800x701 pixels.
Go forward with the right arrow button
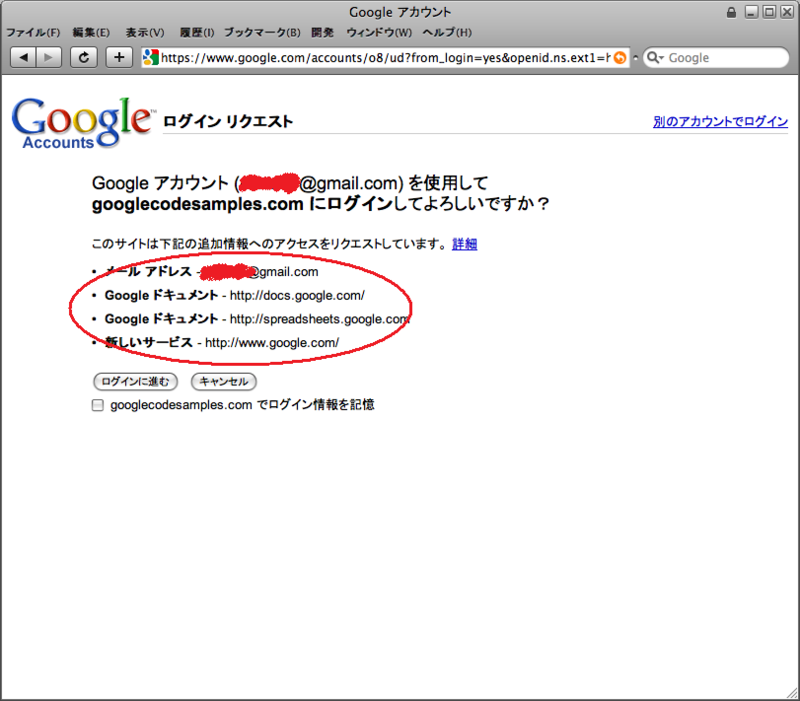point(49,57)
